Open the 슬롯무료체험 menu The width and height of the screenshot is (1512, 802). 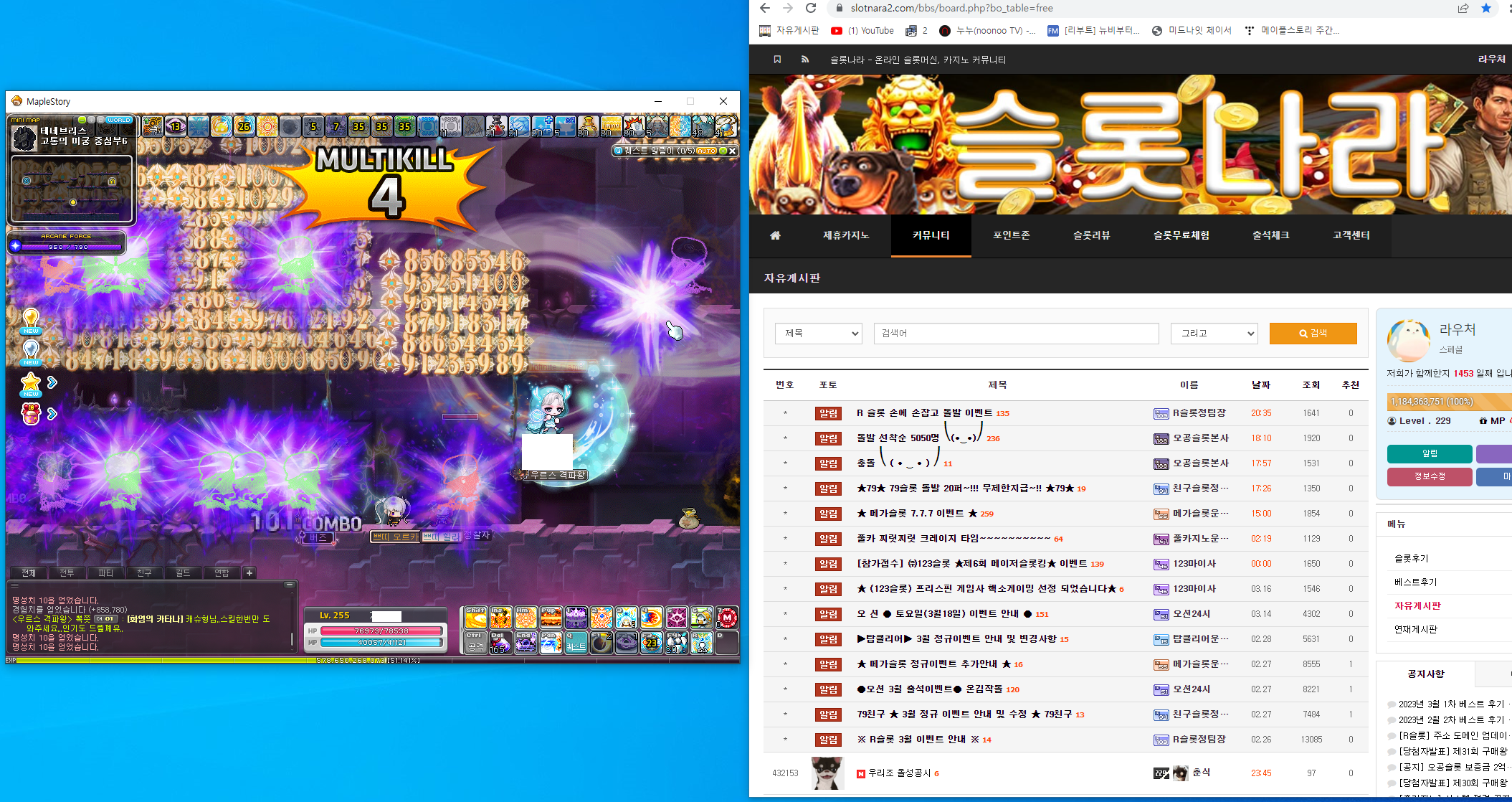point(1181,235)
